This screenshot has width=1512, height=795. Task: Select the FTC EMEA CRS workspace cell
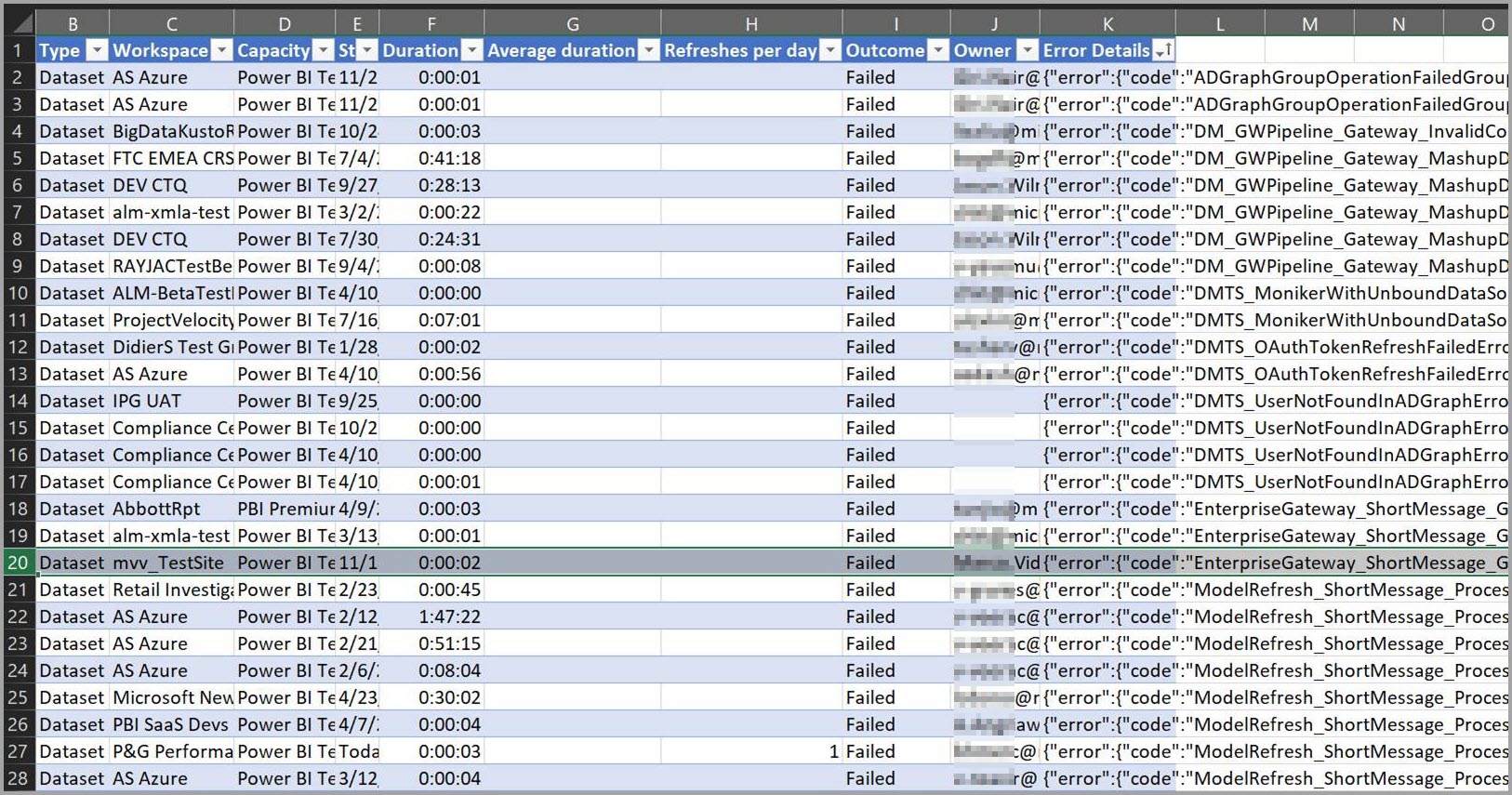point(172,158)
